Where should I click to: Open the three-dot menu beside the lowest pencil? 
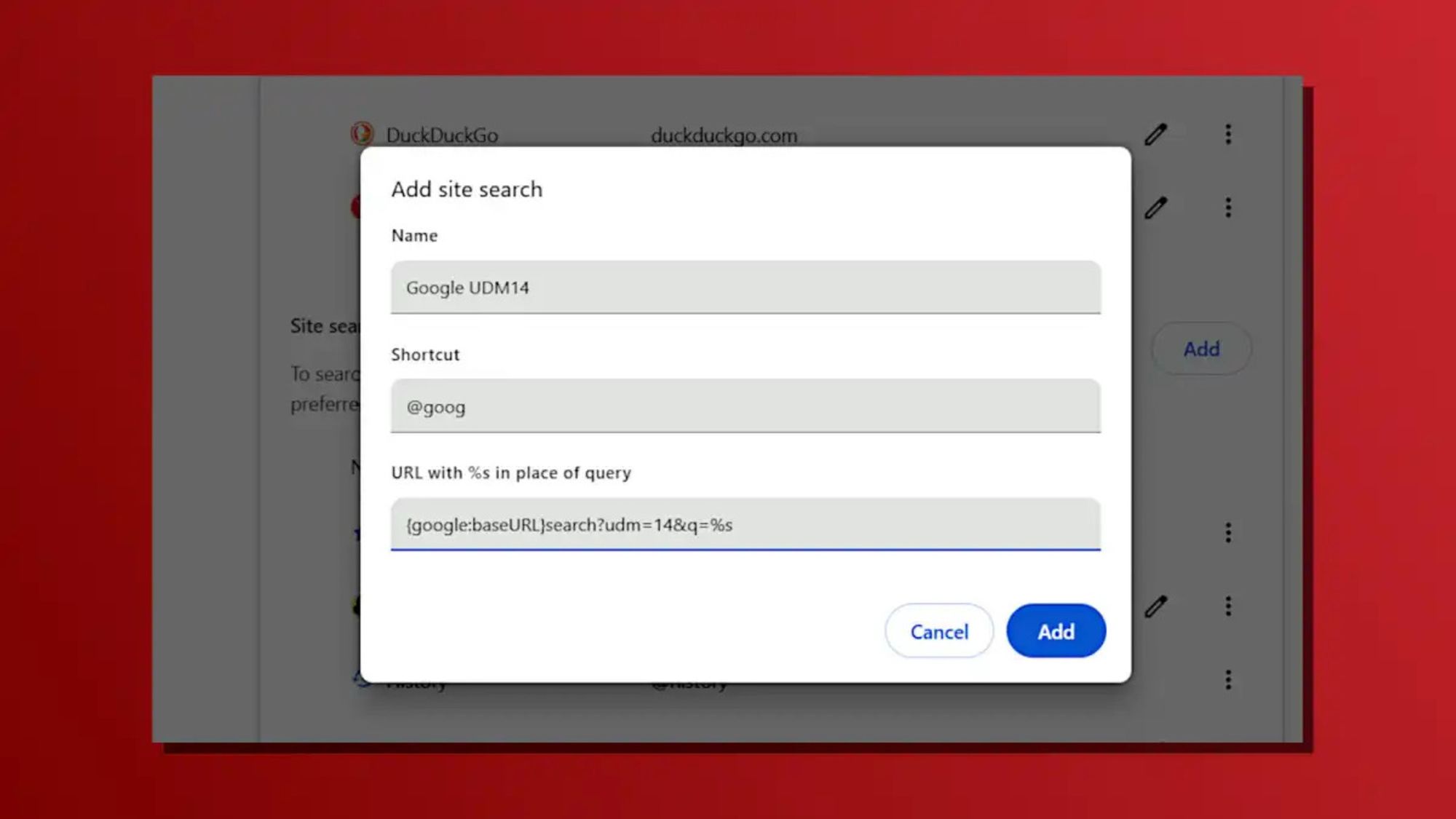coord(1228,606)
